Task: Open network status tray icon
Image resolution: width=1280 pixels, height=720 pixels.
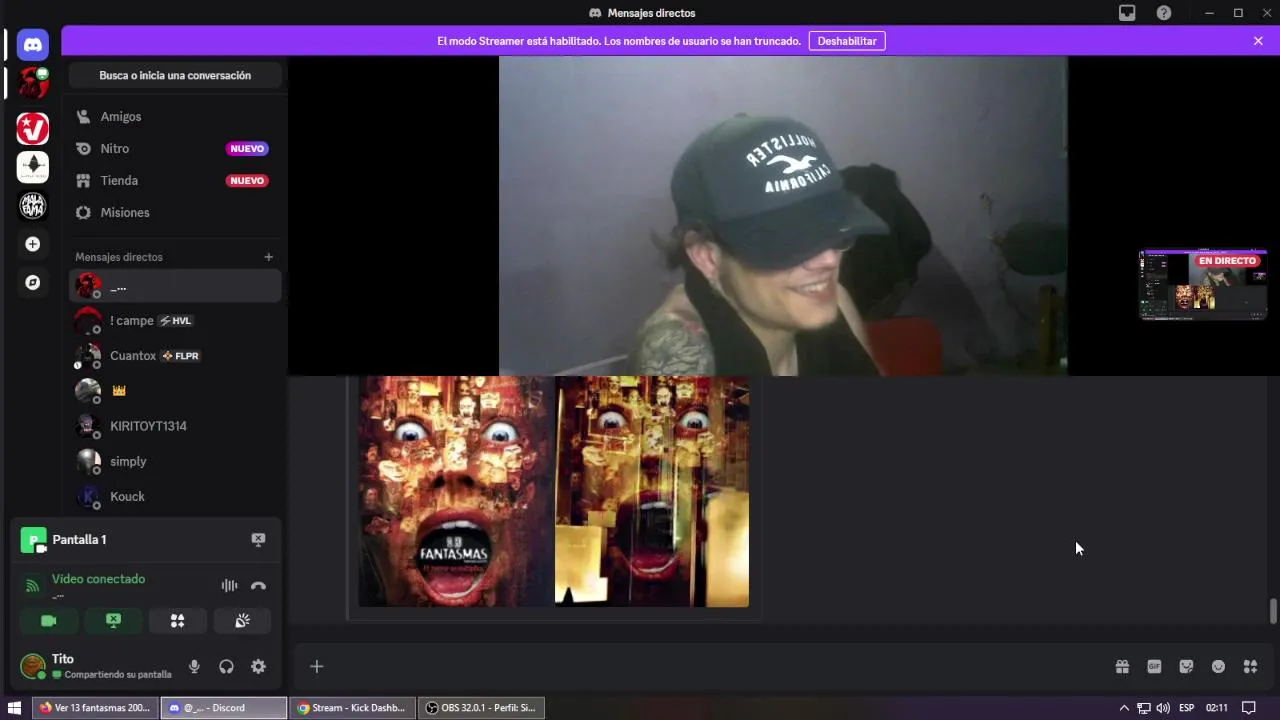Action: pyautogui.click(x=1143, y=708)
